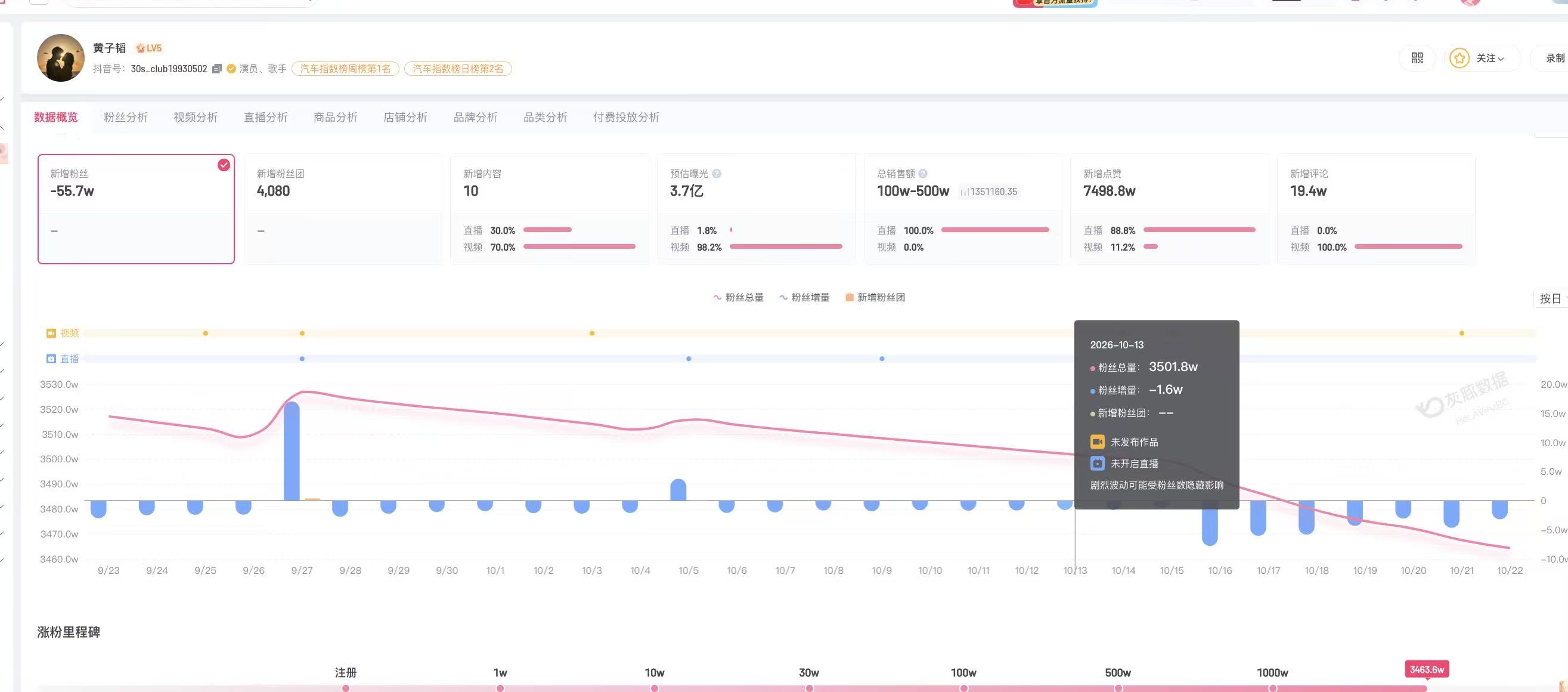
Task: Click the help icon beside 总销售额
Action: click(x=923, y=174)
